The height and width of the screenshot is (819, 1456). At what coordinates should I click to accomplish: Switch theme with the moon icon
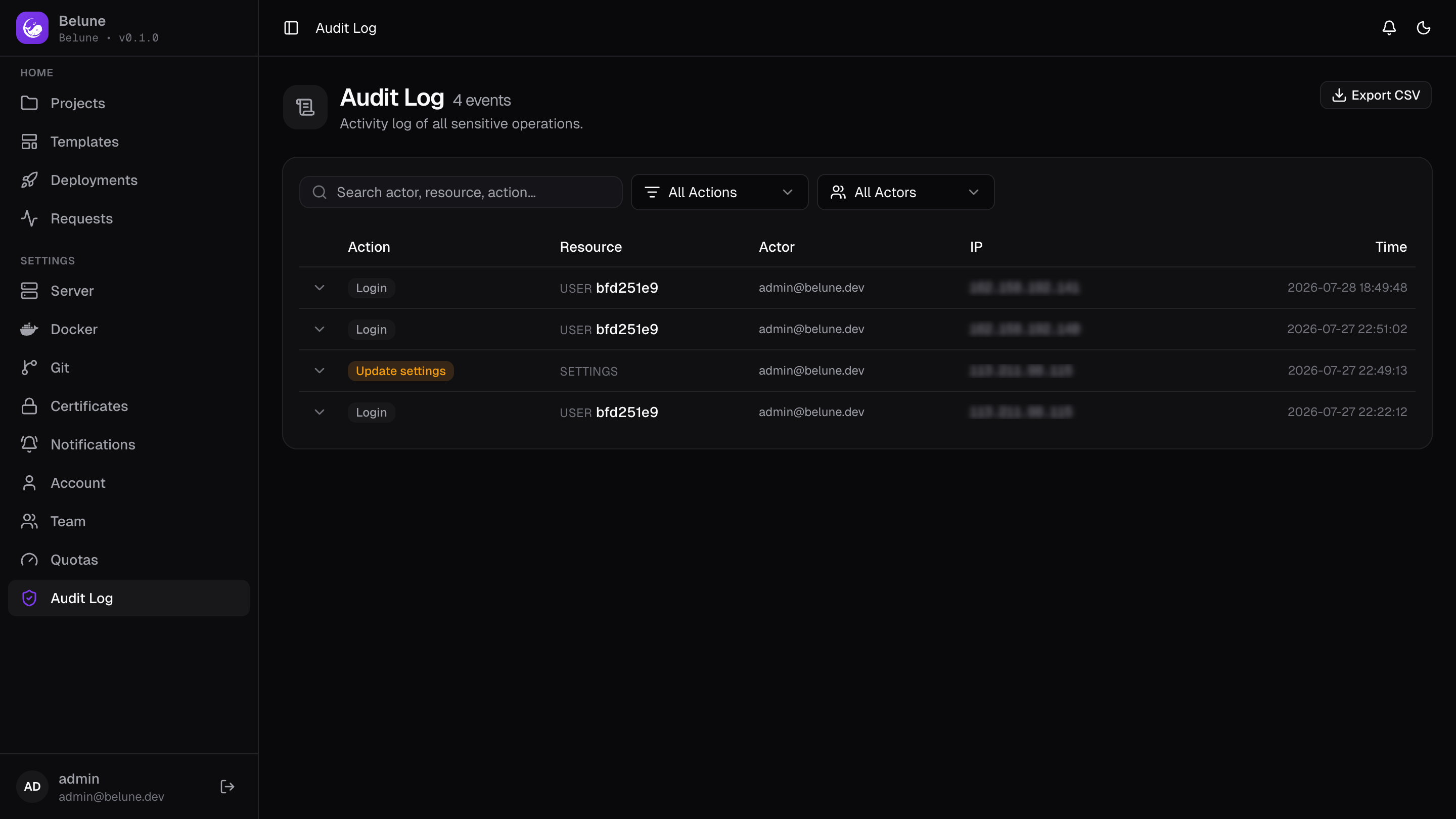1423,28
